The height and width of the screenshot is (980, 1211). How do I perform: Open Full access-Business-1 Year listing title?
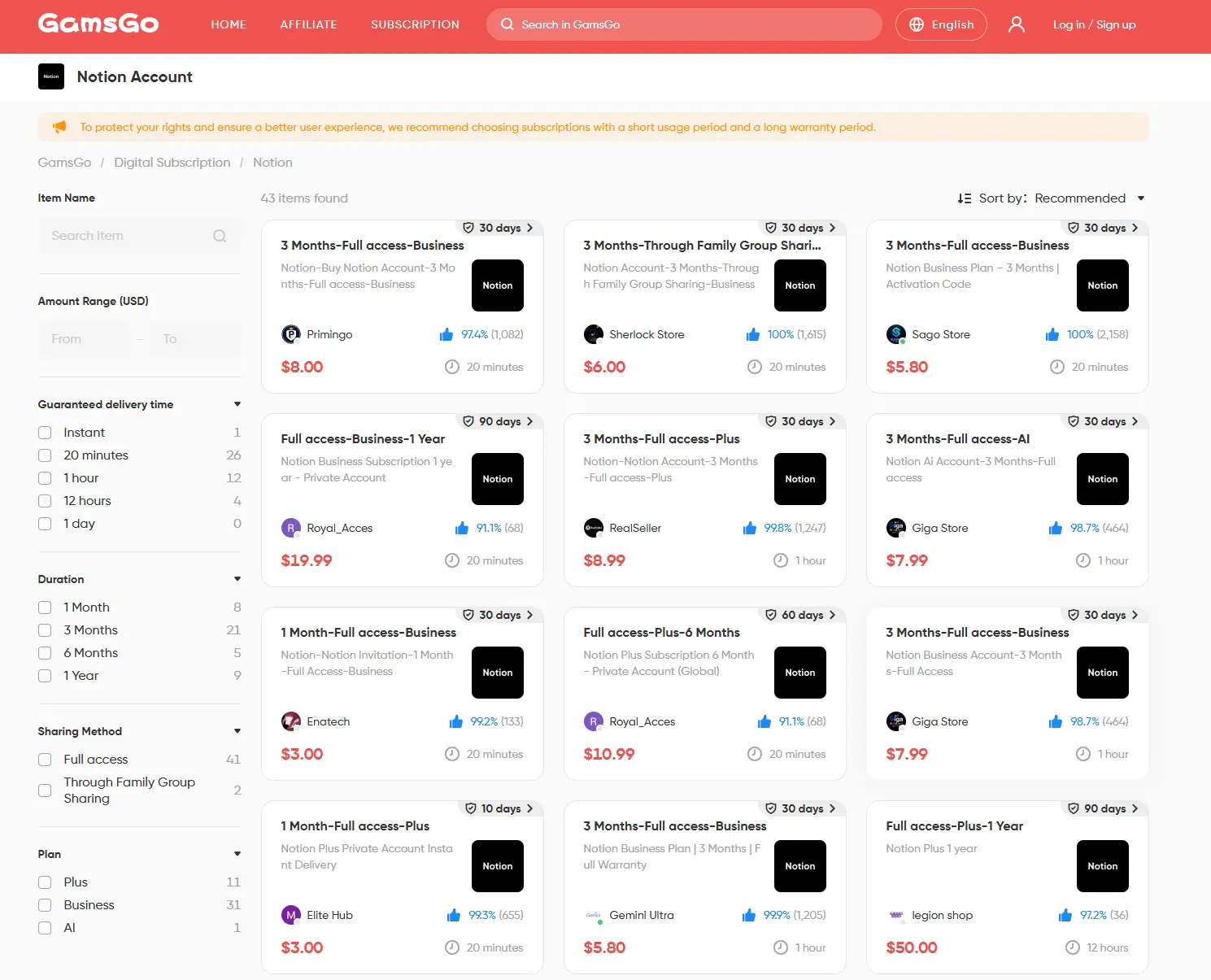[363, 439]
